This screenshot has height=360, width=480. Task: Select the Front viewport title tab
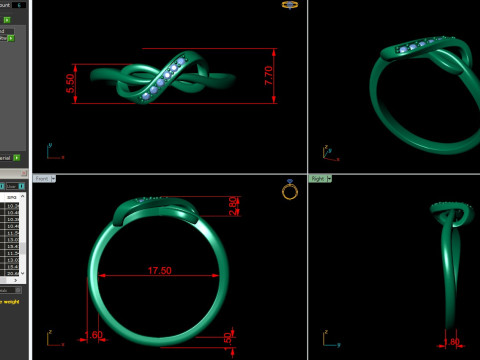tap(41, 179)
